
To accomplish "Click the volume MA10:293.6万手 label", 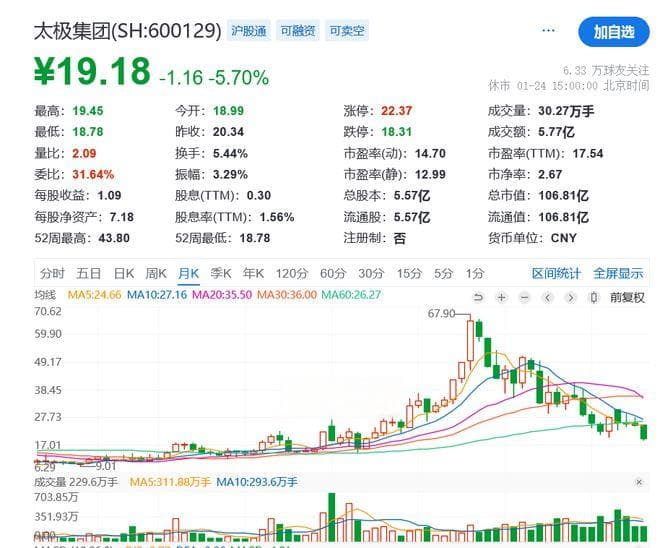I will (x=257, y=482).
